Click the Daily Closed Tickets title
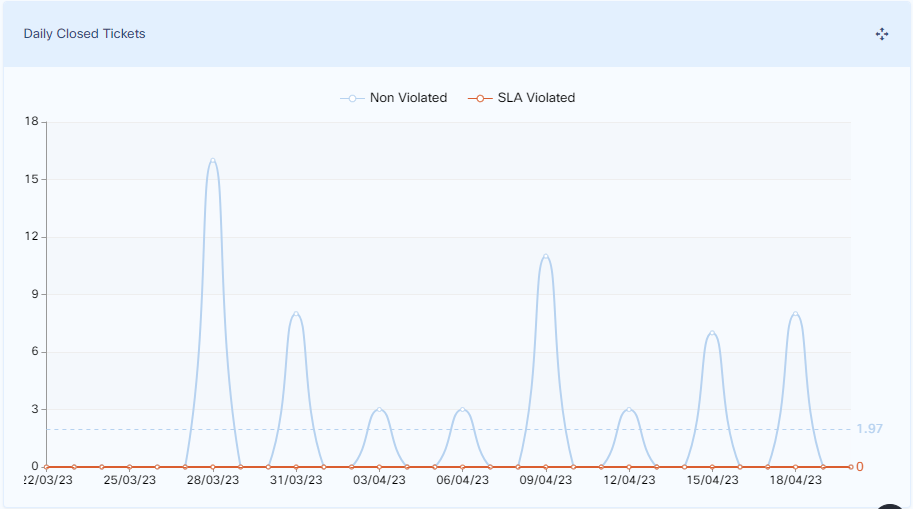The height and width of the screenshot is (509, 913). tap(85, 34)
